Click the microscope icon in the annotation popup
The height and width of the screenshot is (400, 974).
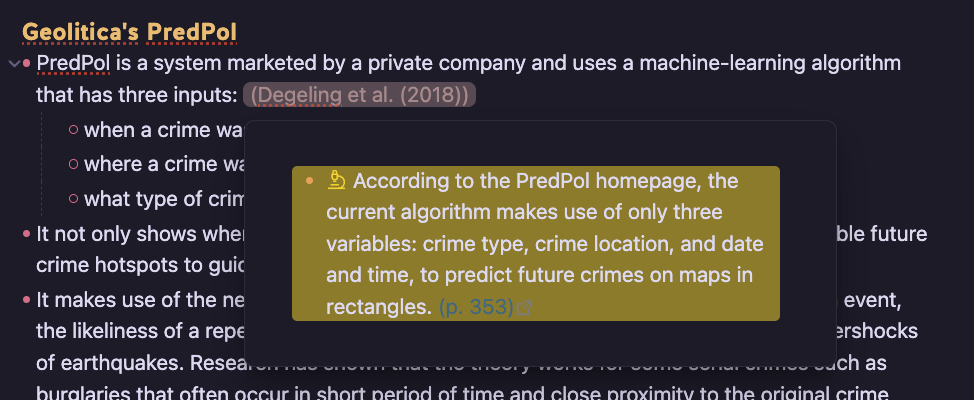[337, 181]
